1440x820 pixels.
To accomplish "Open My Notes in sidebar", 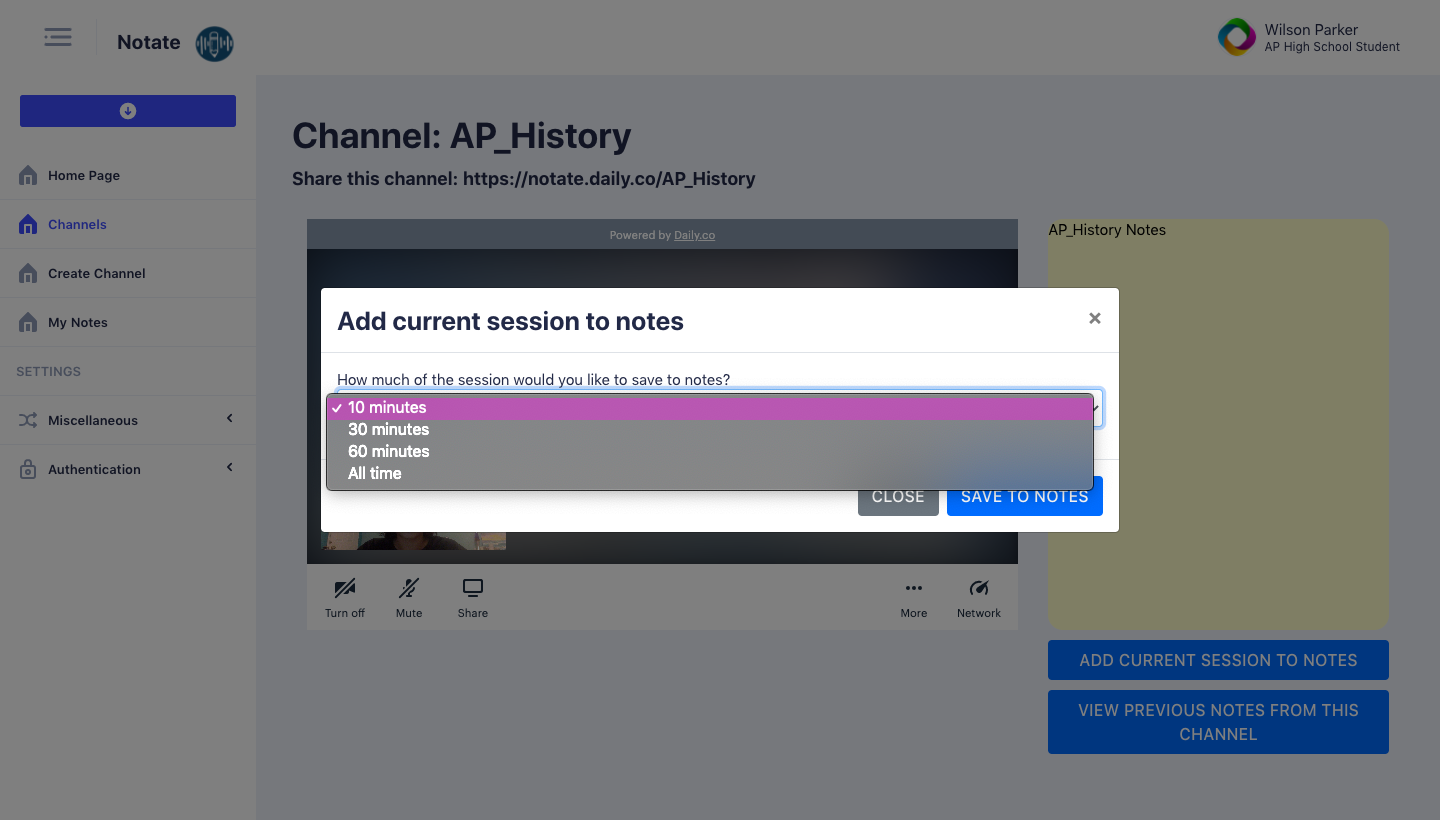I will pos(128,322).
